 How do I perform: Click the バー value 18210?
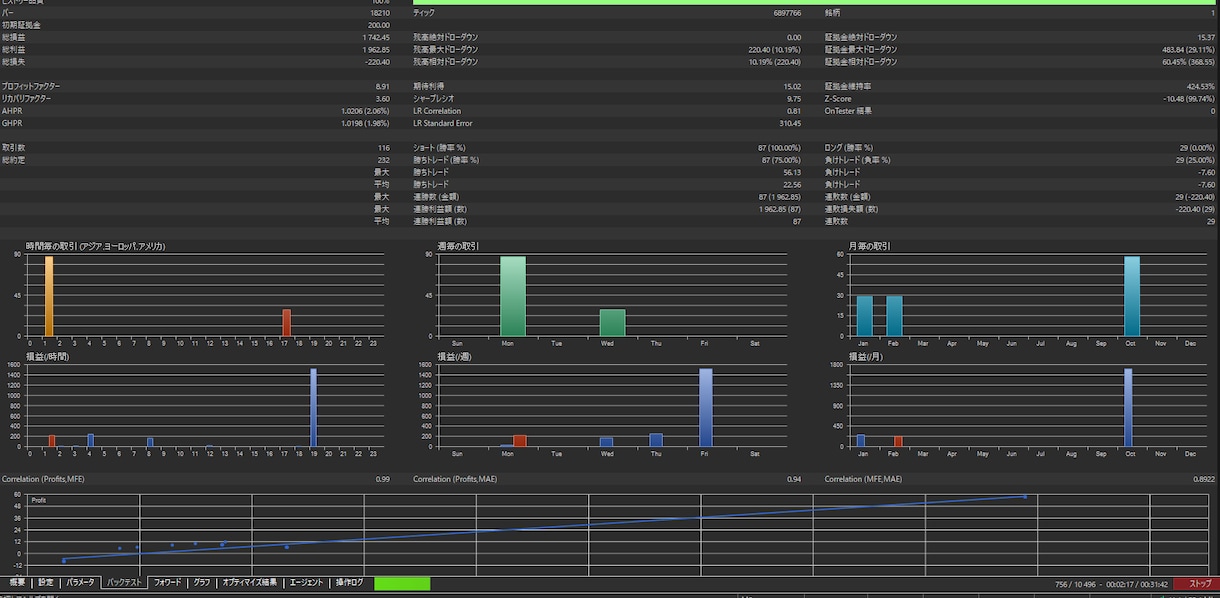[x=381, y=13]
